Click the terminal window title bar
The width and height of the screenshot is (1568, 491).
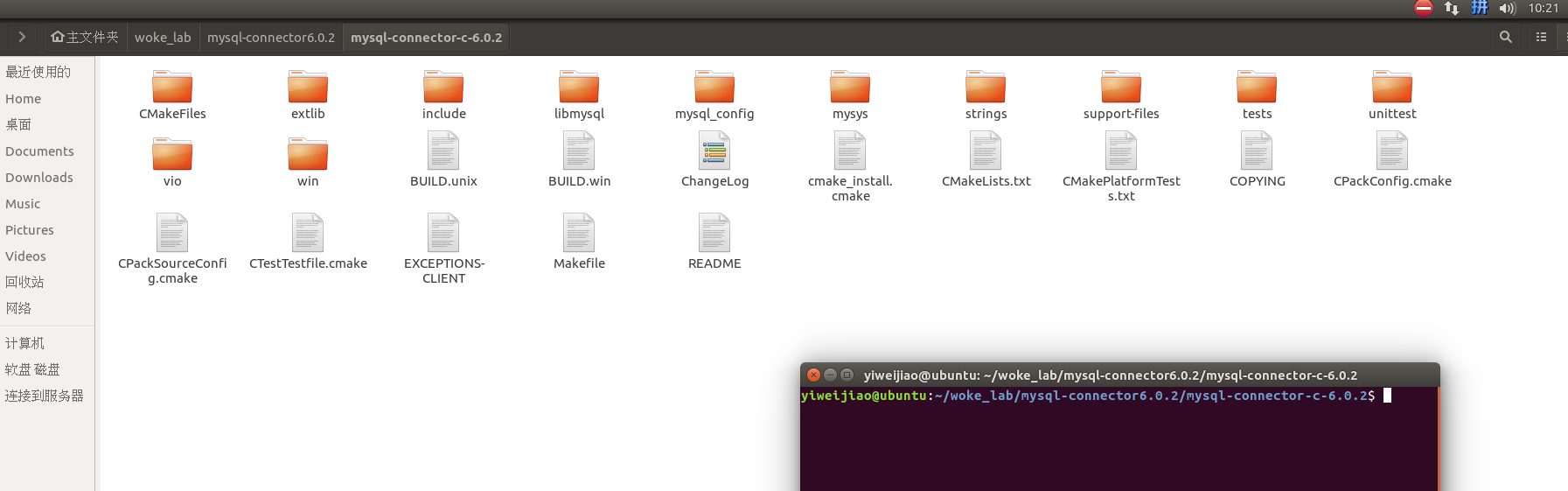coord(1119,375)
